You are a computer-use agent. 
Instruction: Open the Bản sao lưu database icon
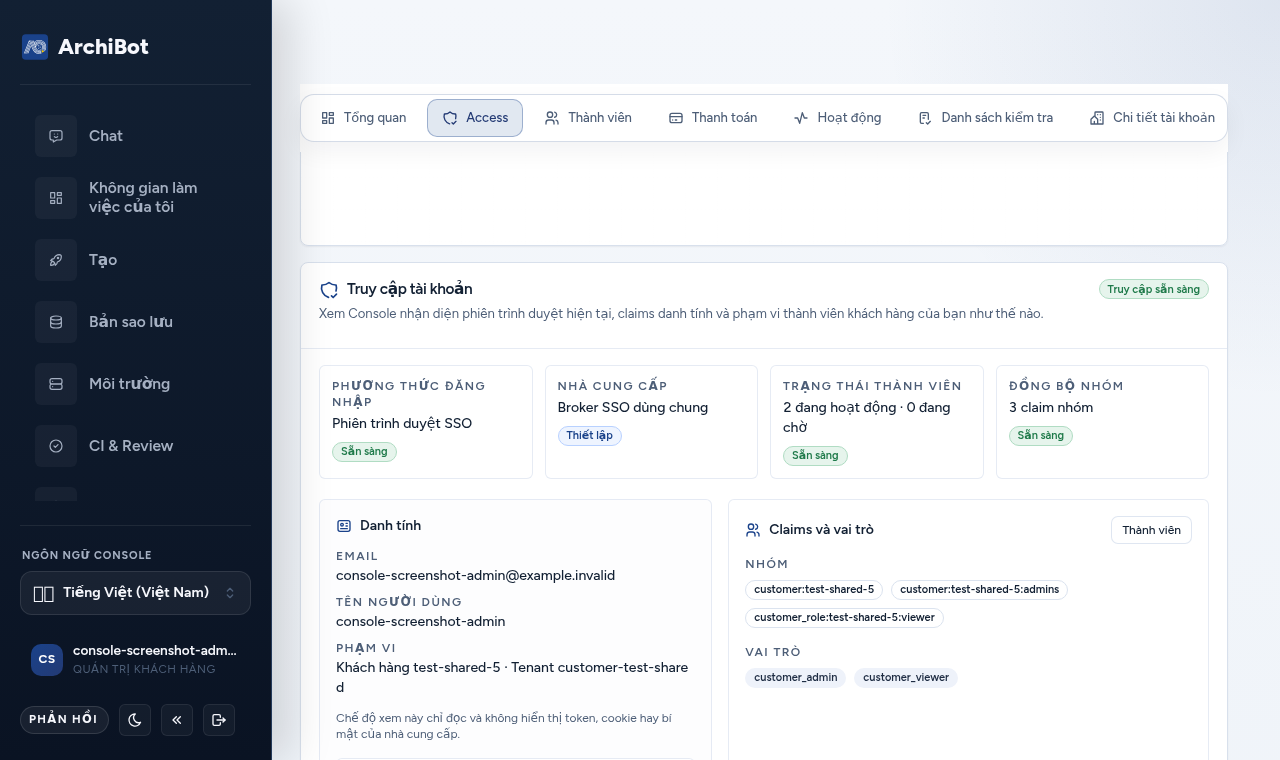56,322
